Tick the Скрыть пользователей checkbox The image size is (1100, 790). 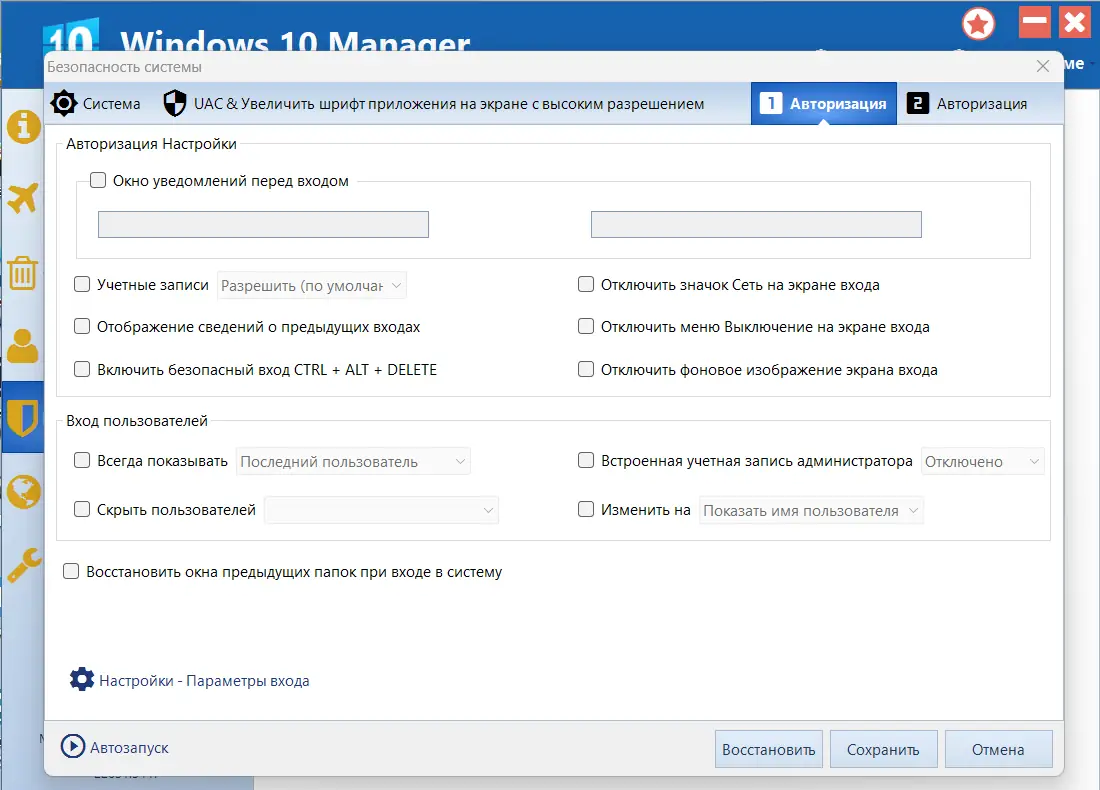82,509
